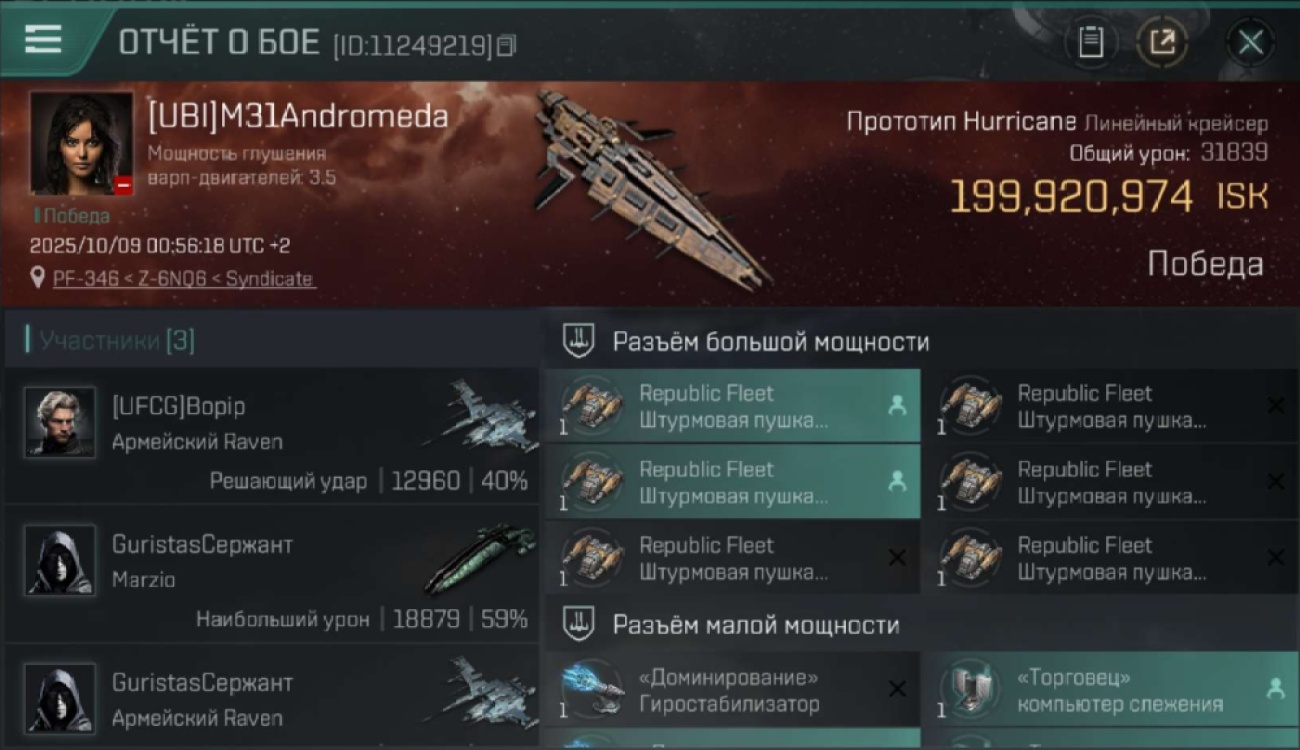Viewport: 1300px width, 750px height.
Task: Open Marzio ship icon in participants list
Action: [479, 558]
